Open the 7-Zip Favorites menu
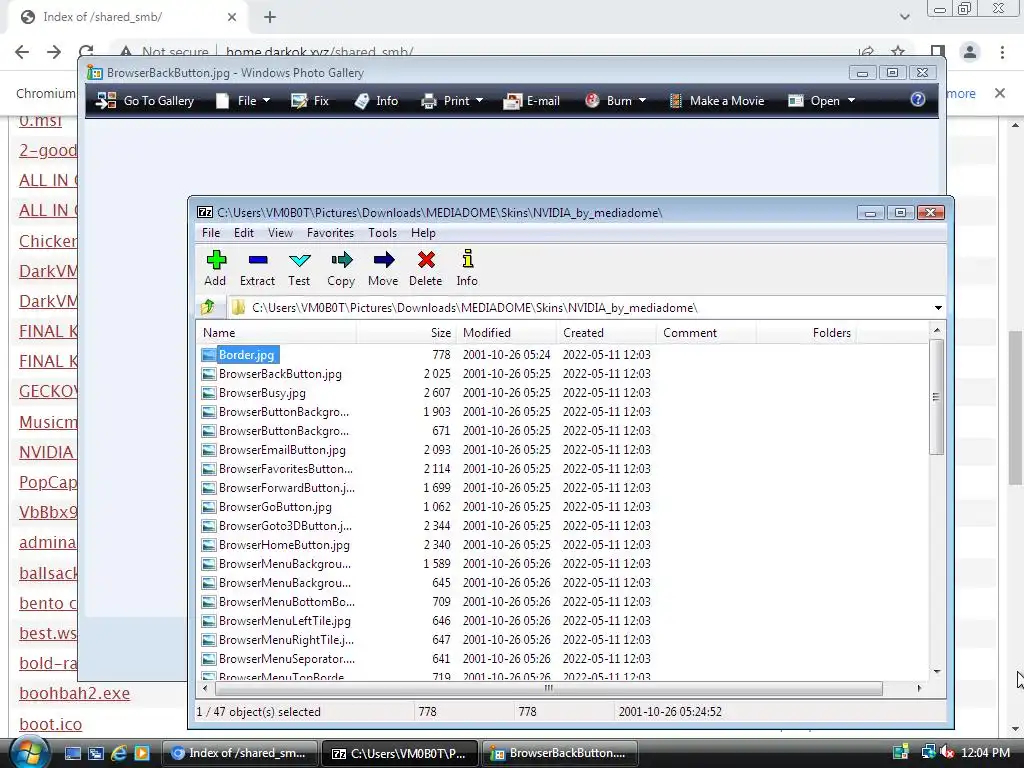 point(330,232)
